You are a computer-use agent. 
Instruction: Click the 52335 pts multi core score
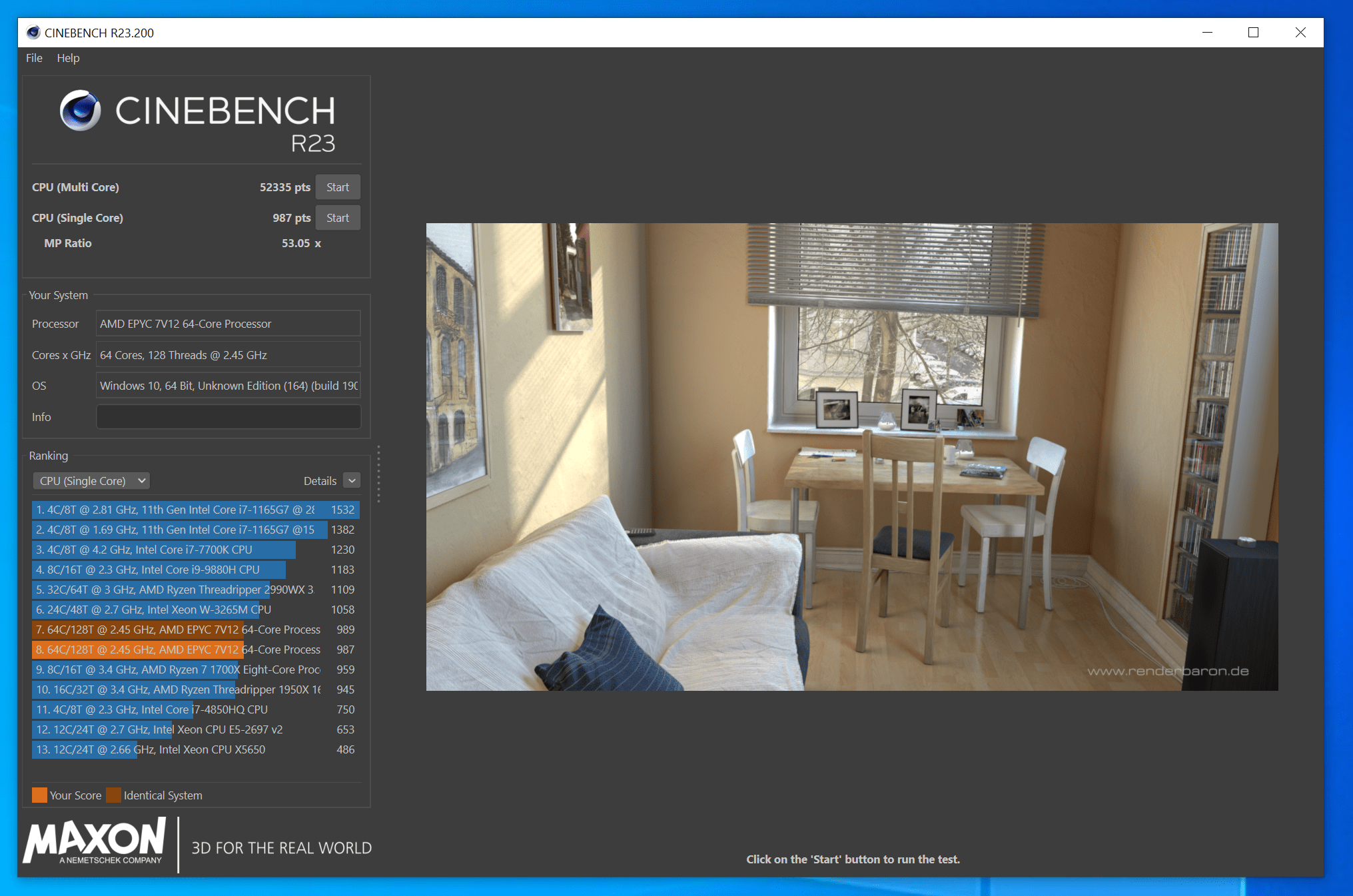[x=285, y=187]
